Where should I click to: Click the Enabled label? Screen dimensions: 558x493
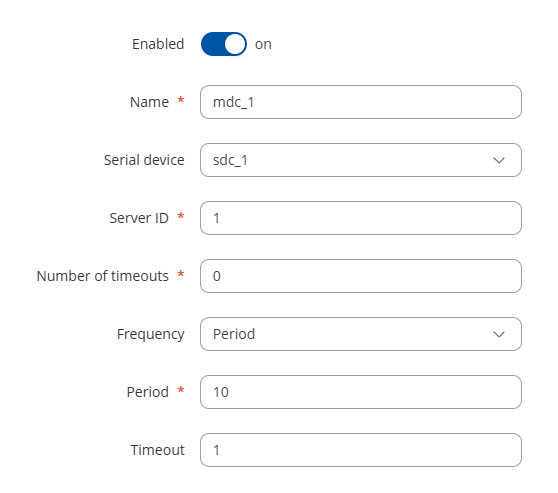pos(158,44)
